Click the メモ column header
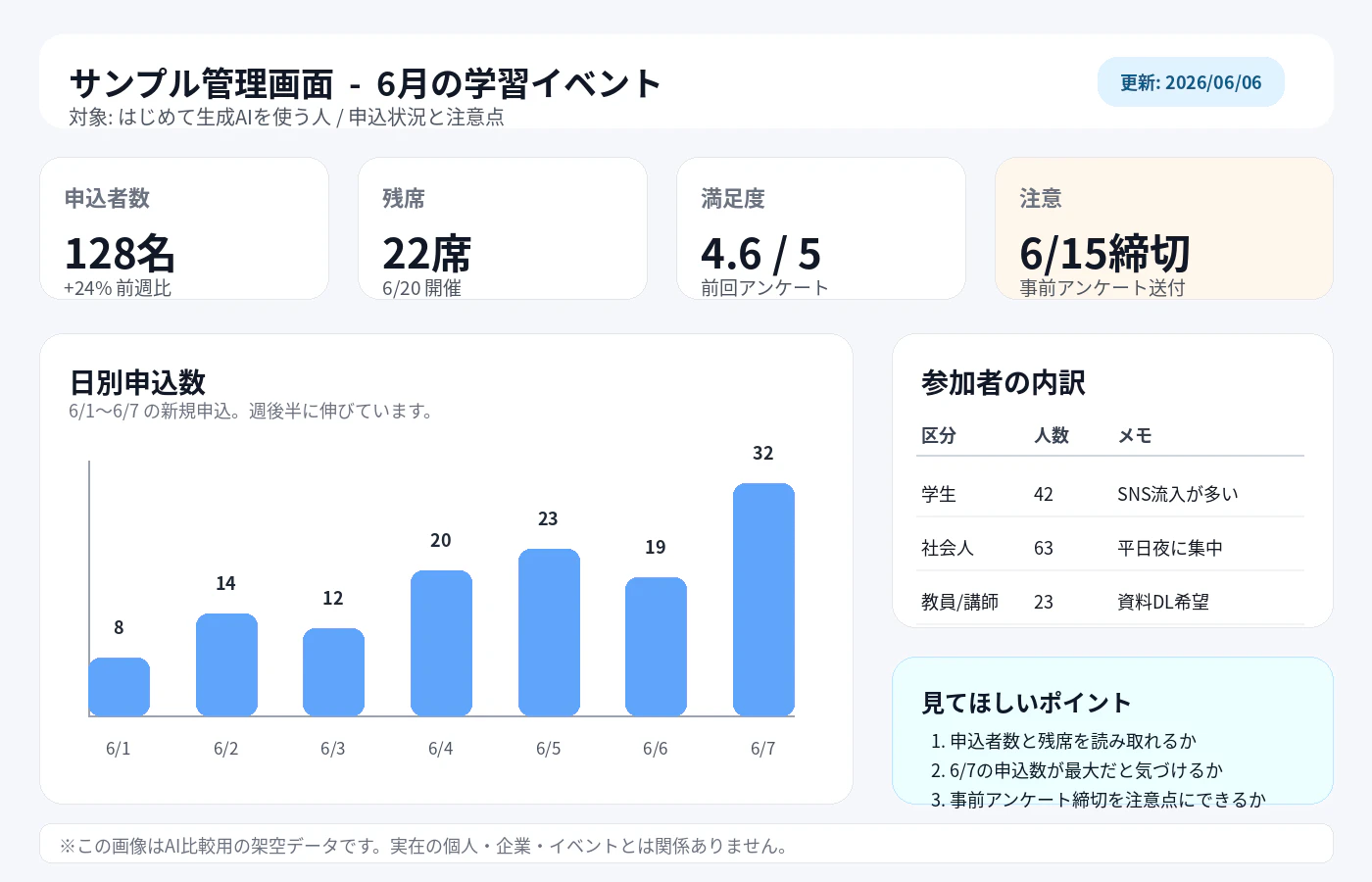This screenshot has width=1372, height=882. click(1135, 435)
